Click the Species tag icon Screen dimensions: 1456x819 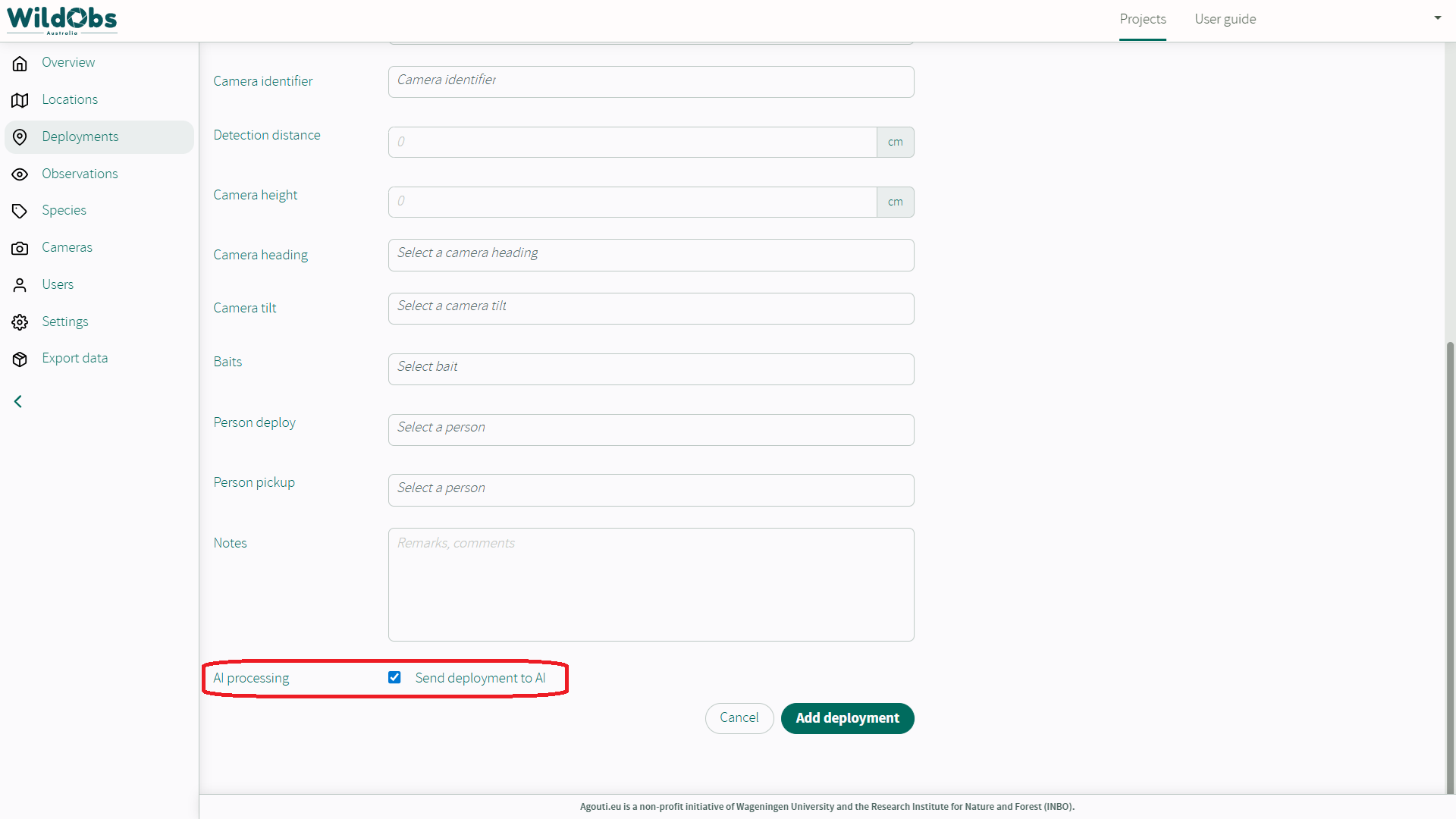20,211
